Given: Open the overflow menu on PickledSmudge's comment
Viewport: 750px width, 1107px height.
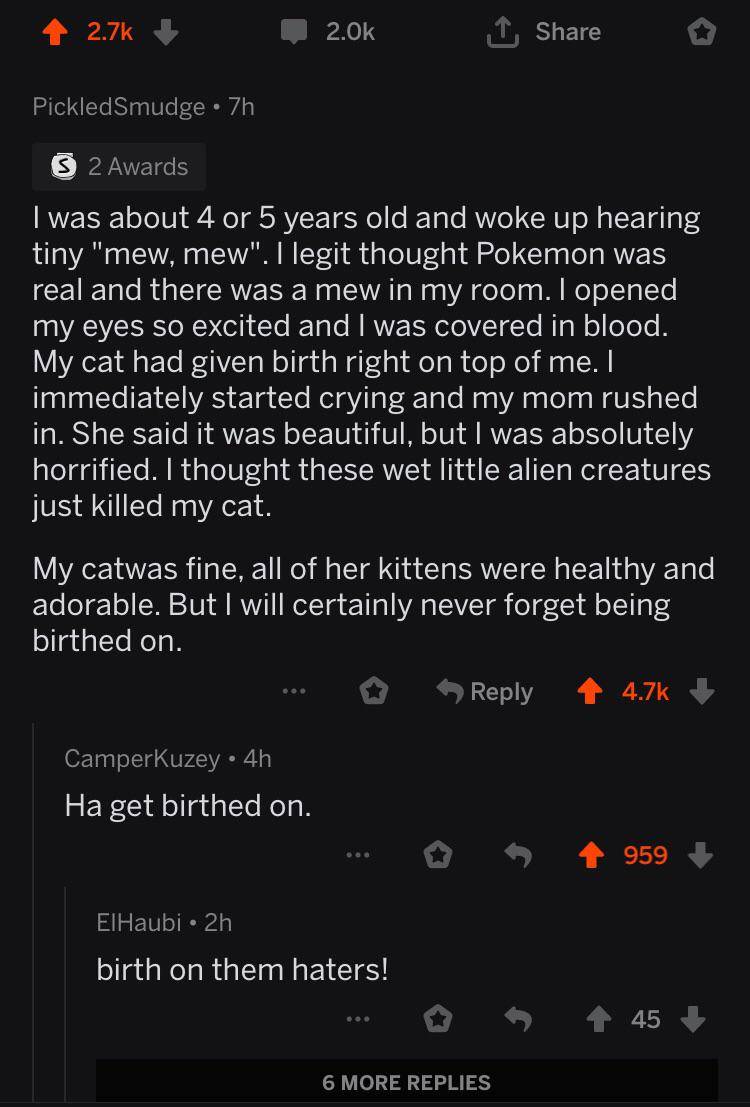Looking at the screenshot, I should (293, 691).
